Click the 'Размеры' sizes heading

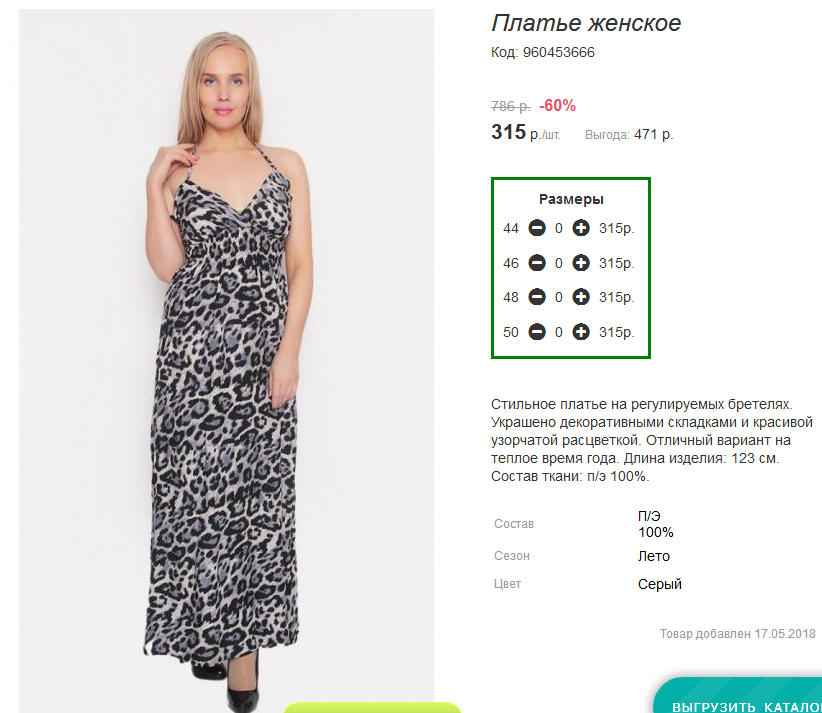pyautogui.click(x=571, y=199)
